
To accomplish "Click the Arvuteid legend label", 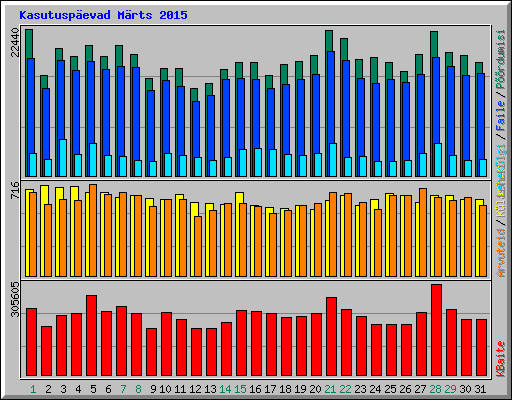I will (501, 252).
